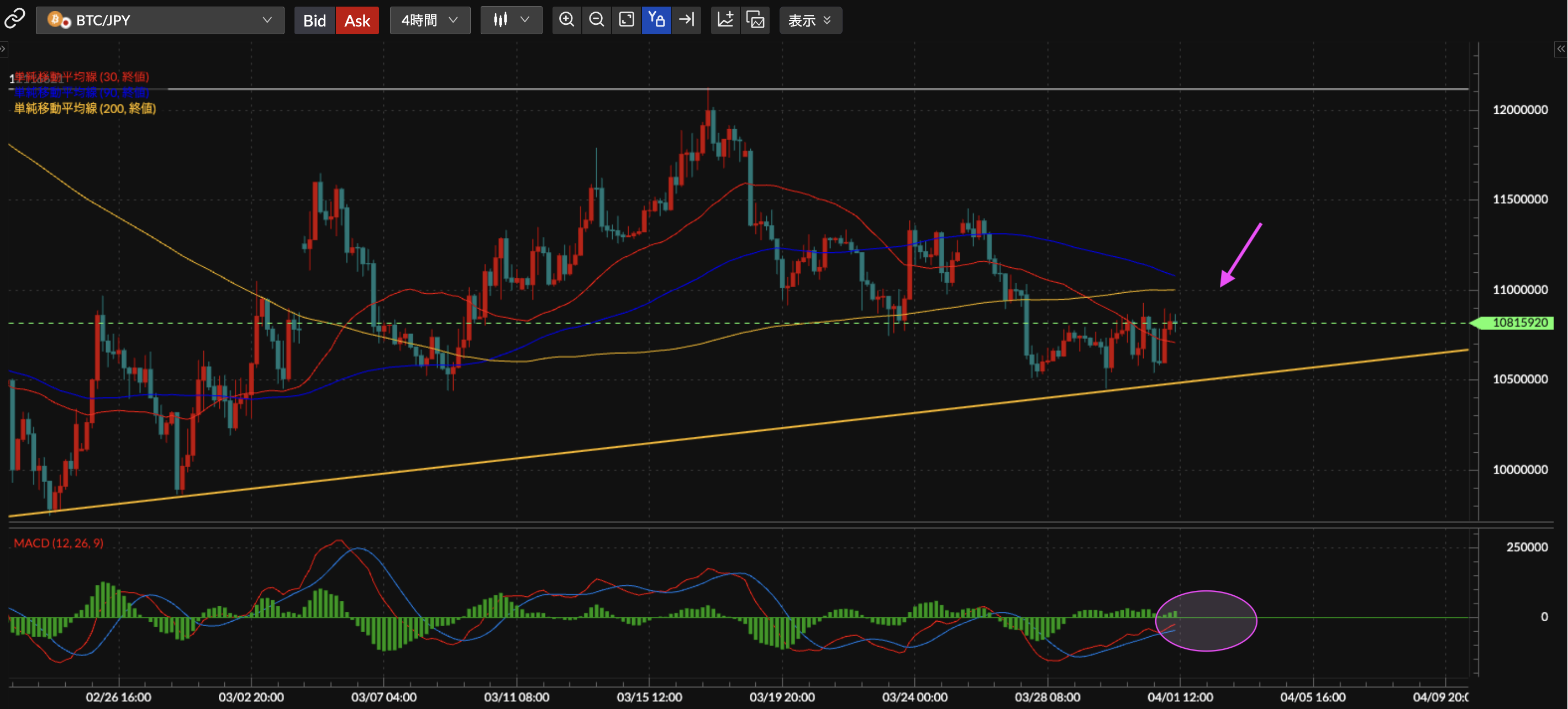Click the add indicator icon
The height and width of the screenshot is (709, 1568).
click(725, 19)
